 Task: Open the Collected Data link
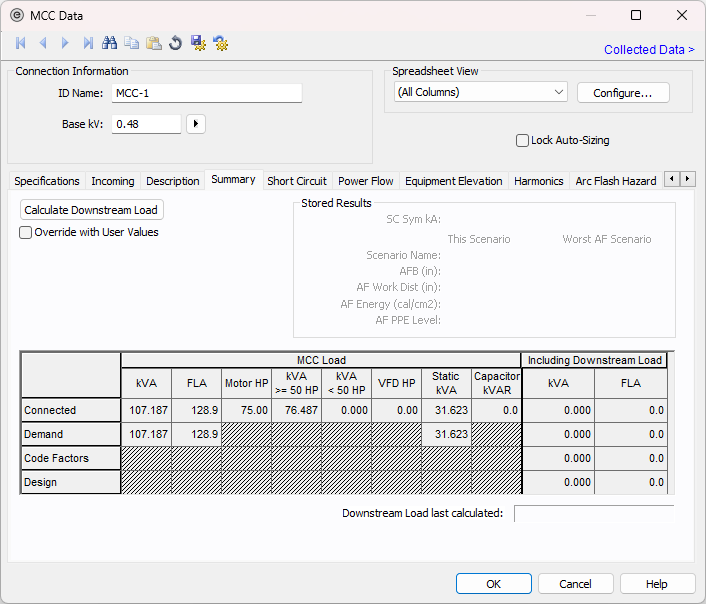[x=649, y=50]
